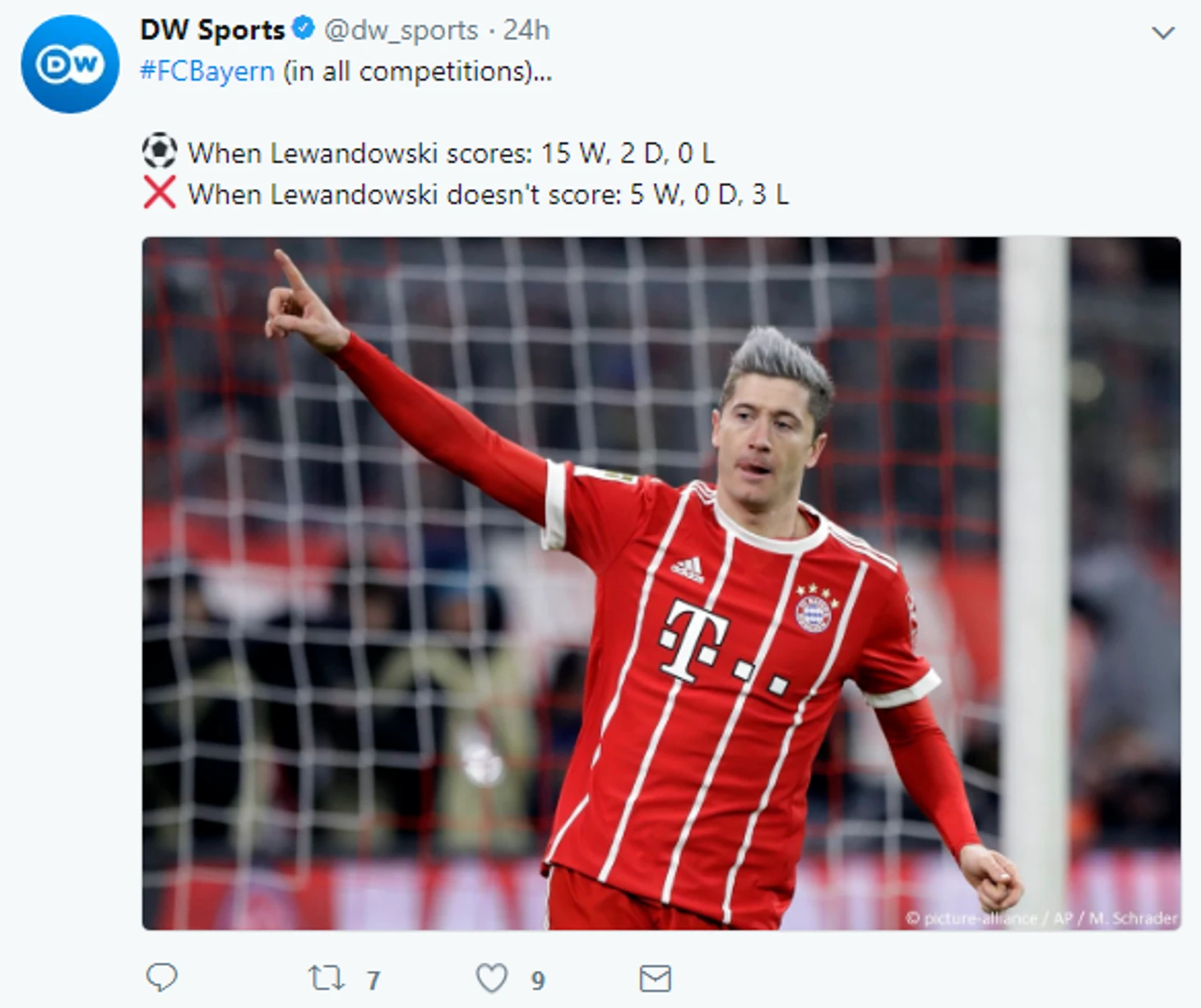Visit the @dw_sports handle link
The image size is (1201, 1008).
[401, 30]
